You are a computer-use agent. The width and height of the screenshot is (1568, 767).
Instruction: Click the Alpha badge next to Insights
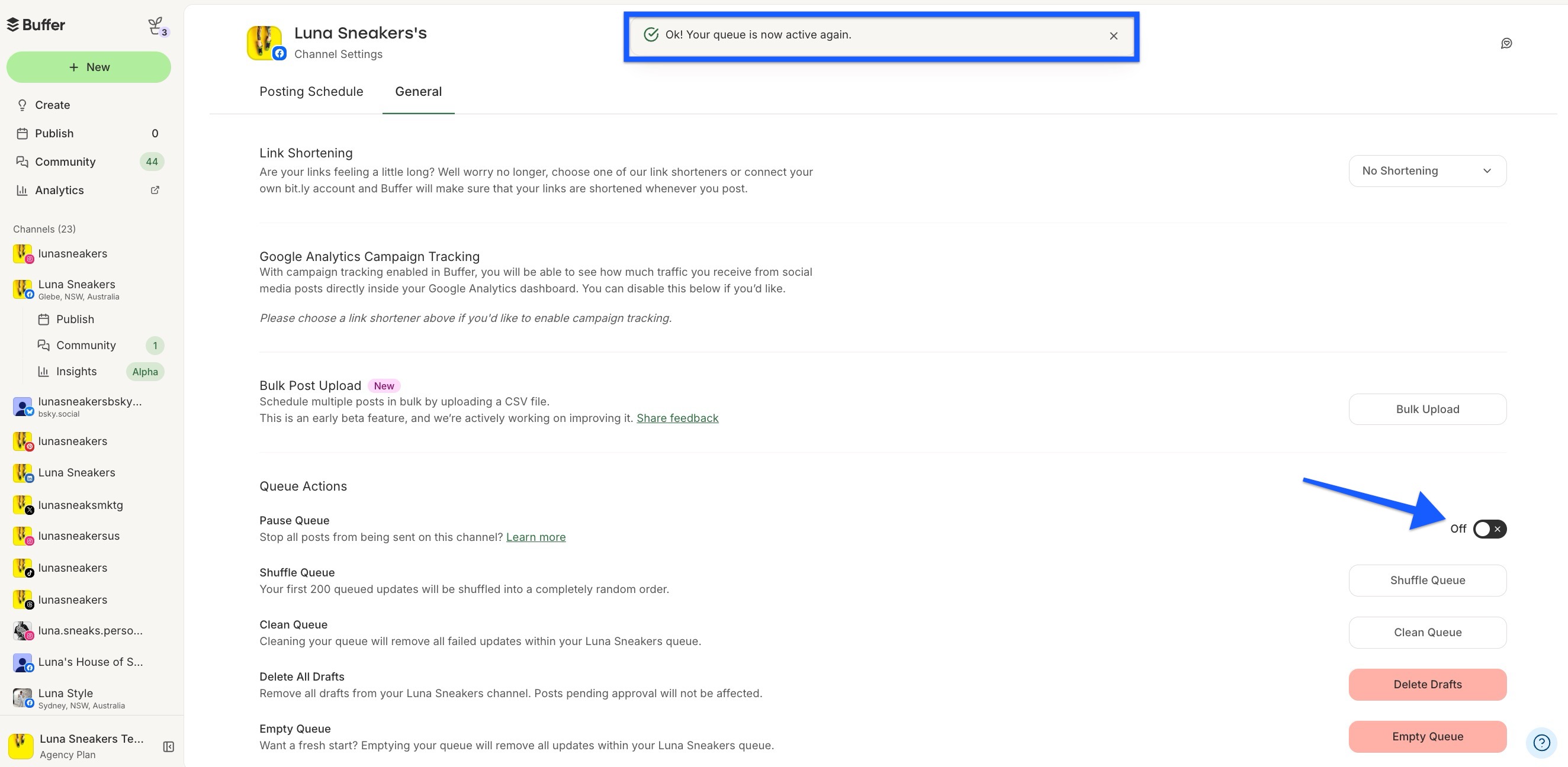click(145, 372)
